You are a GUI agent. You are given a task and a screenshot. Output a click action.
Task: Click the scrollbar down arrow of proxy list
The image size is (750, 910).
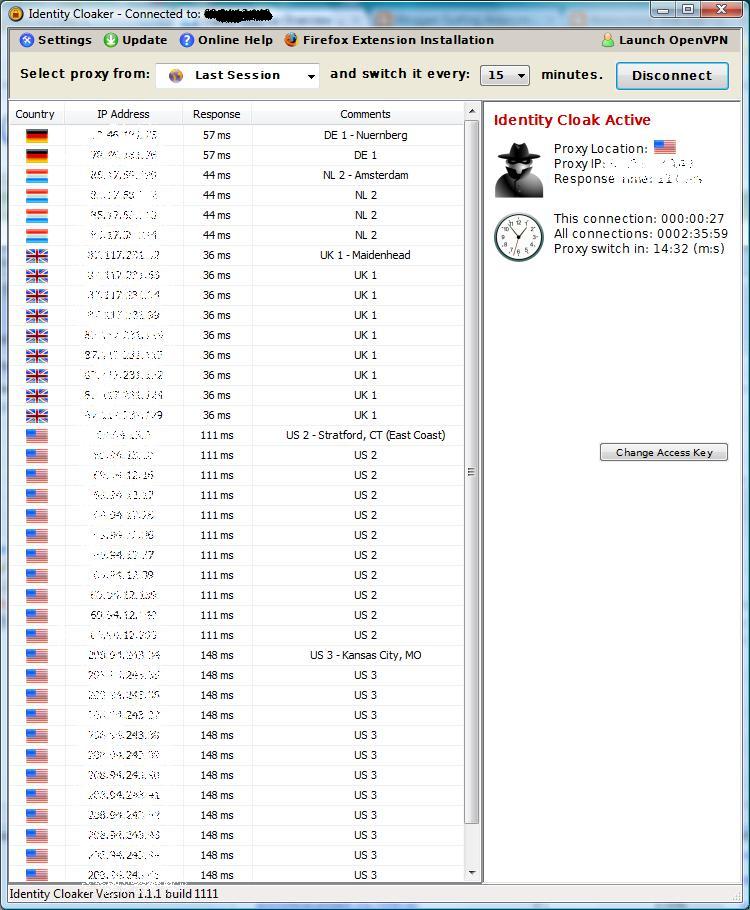pyautogui.click(x=472, y=872)
